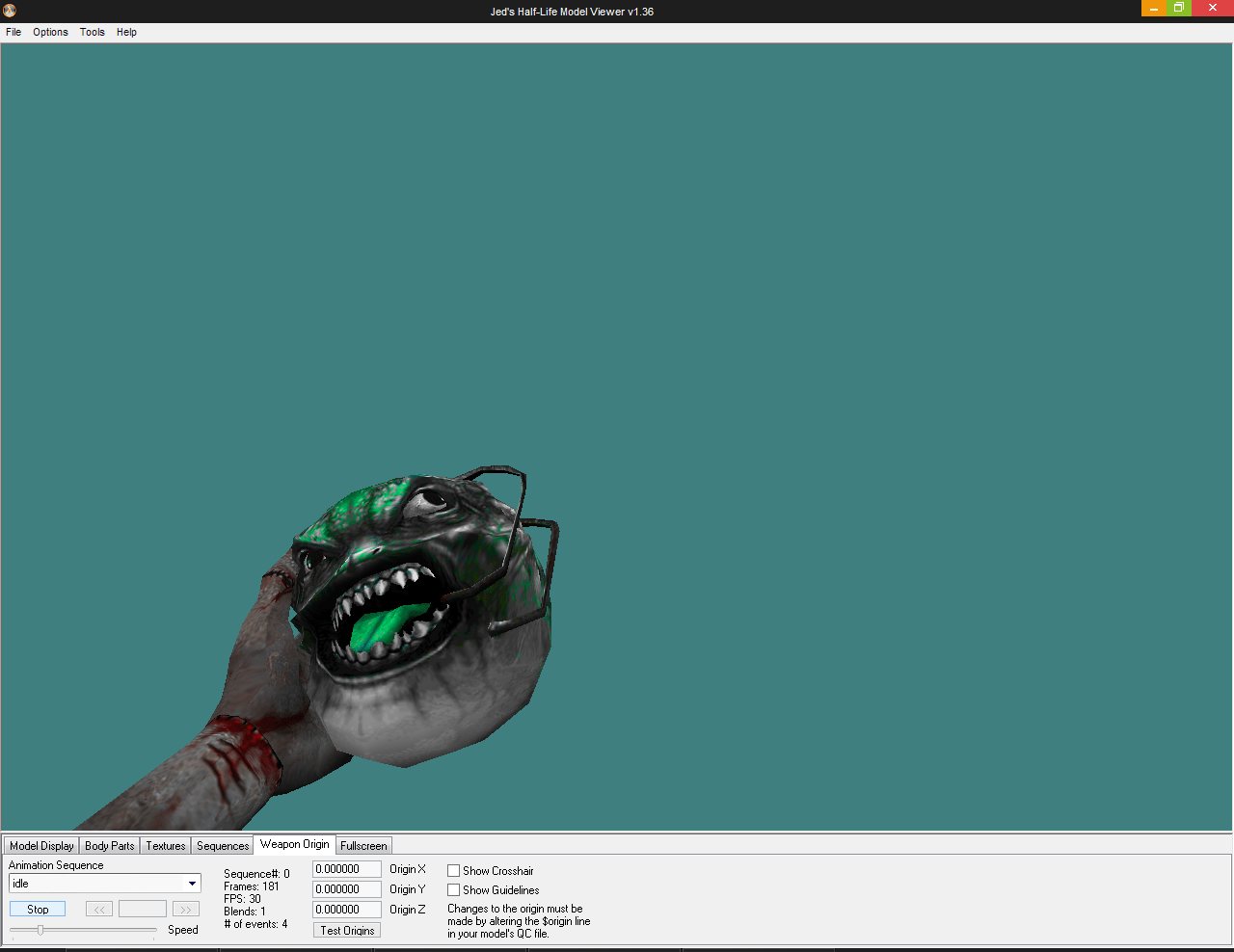Open the Help menu
Screen dimensions: 1234x952
pos(126,32)
